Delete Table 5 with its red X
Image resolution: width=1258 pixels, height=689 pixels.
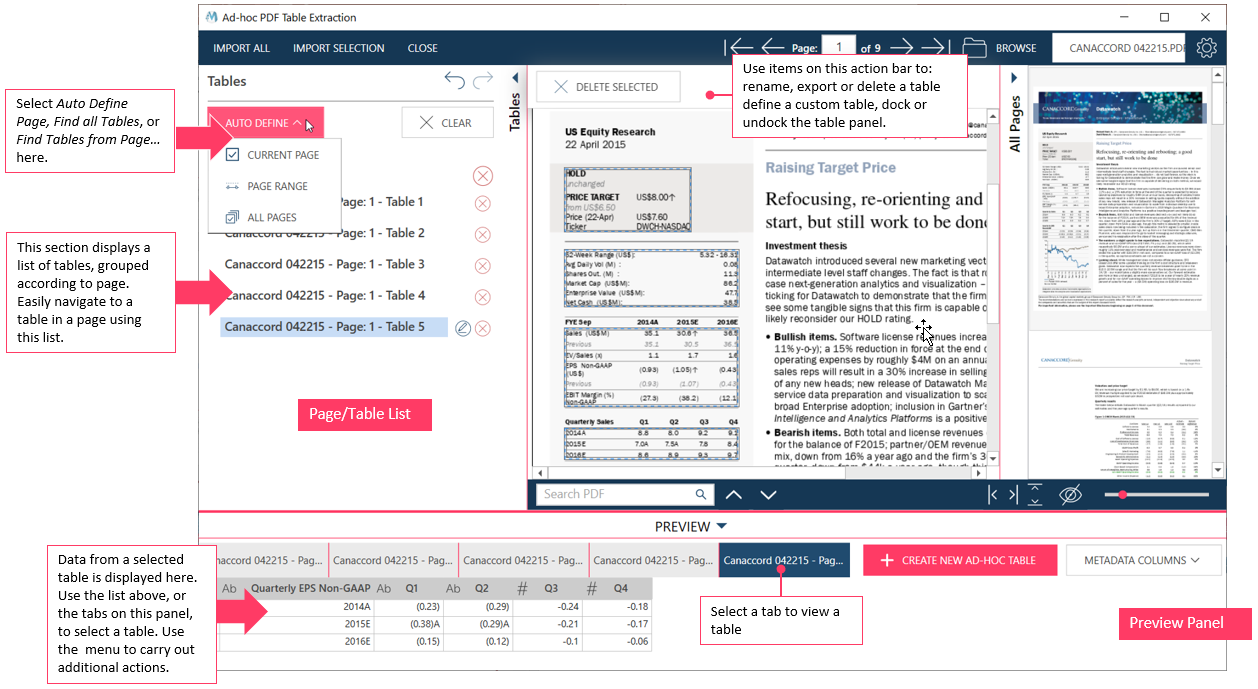[x=483, y=328]
